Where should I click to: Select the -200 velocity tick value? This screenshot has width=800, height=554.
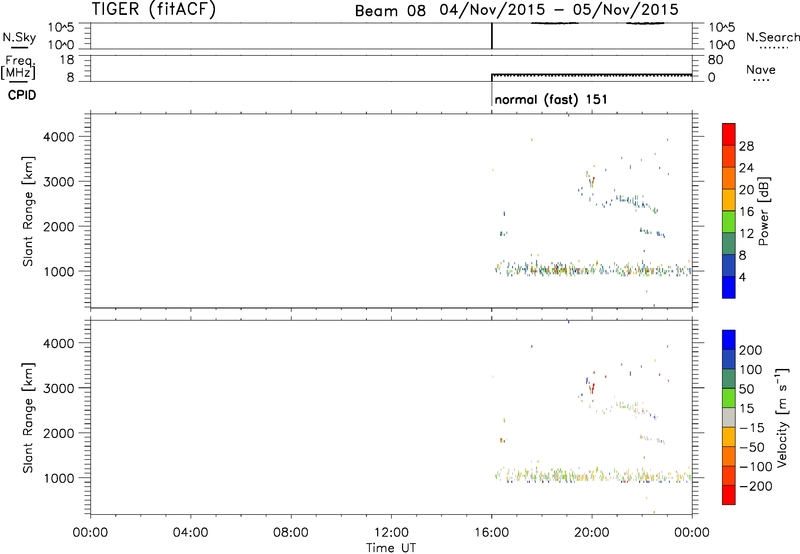pos(756,486)
